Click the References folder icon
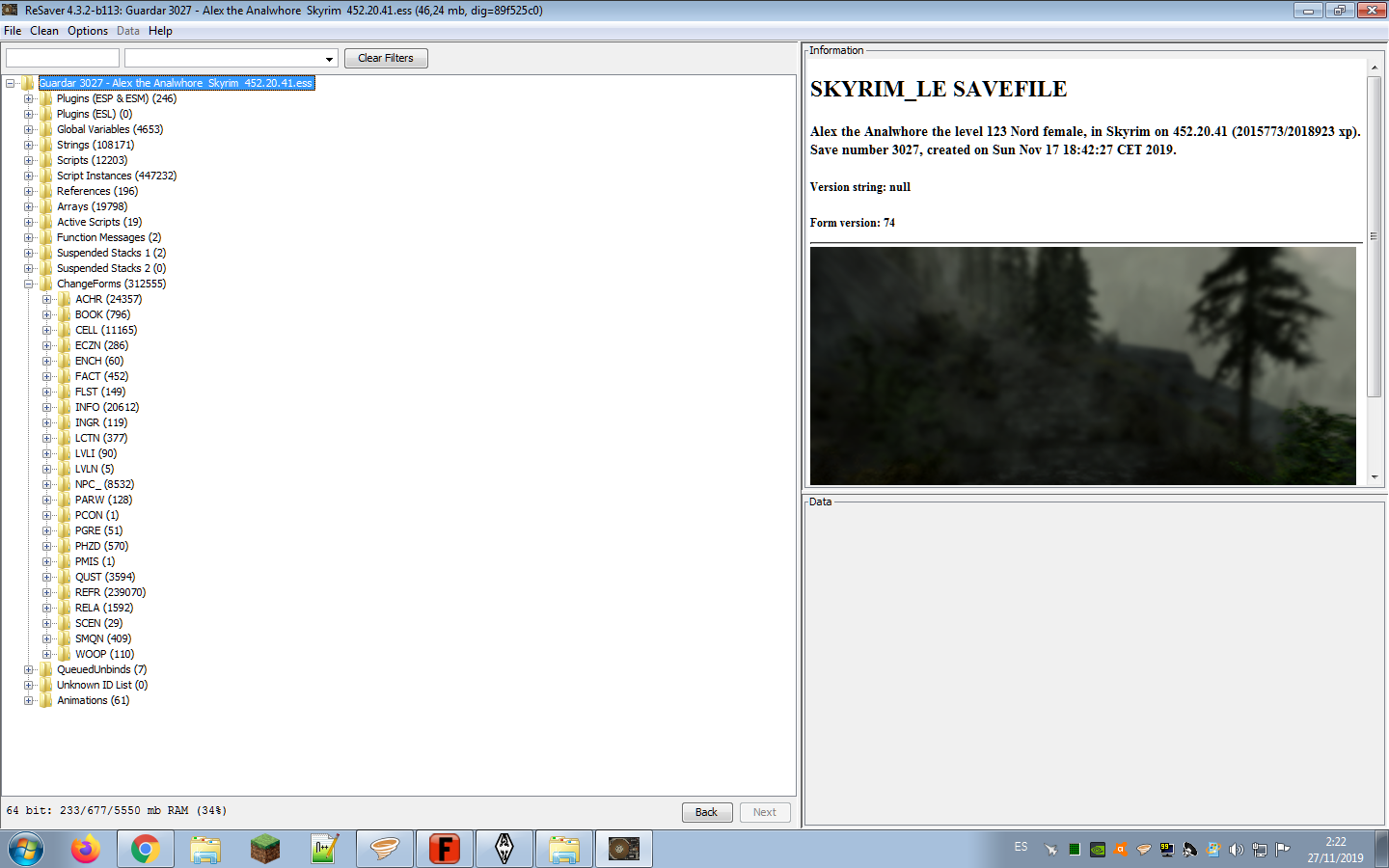 [x=45, y=191]
